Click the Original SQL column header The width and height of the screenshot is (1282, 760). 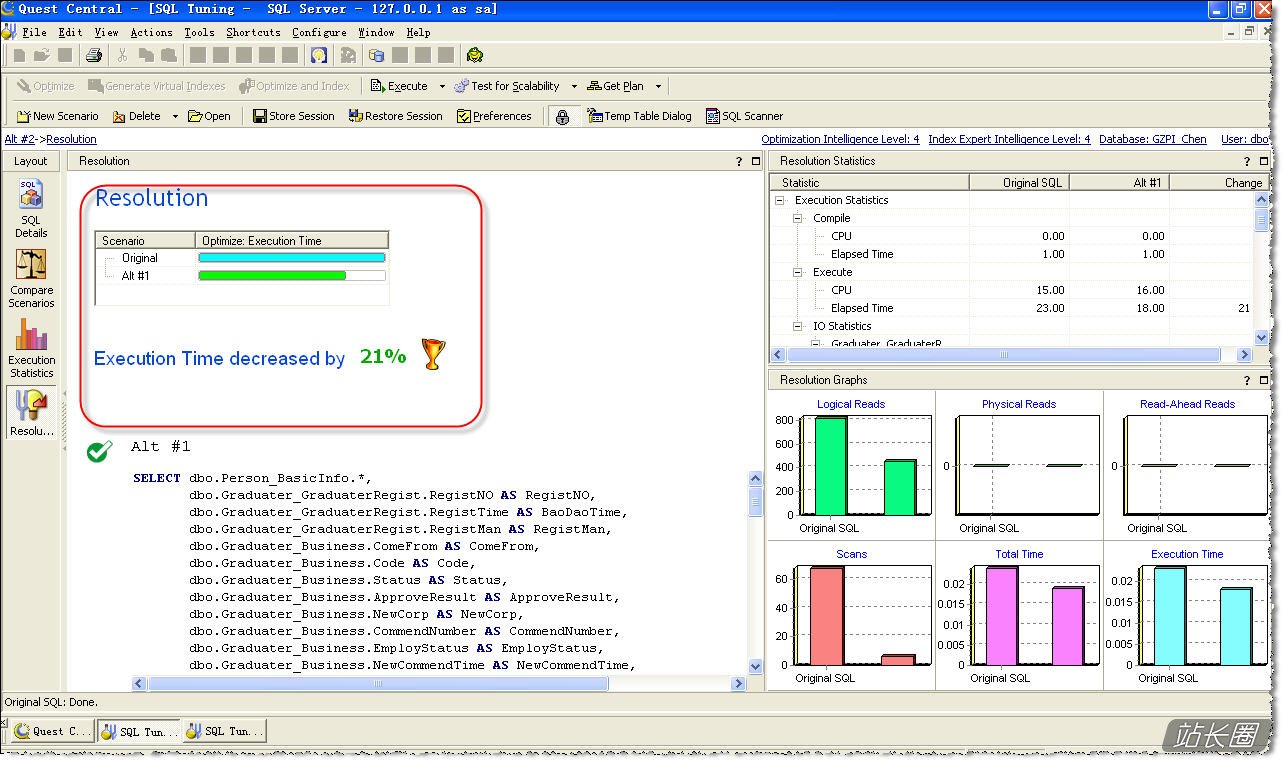pyautogui.click(x=1019, y=182)
